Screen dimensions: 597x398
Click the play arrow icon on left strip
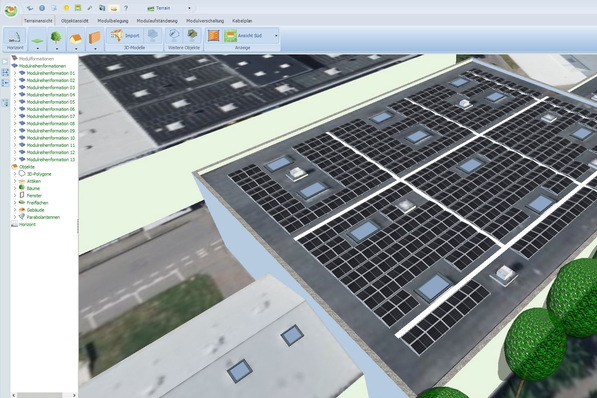coord(5,62)
